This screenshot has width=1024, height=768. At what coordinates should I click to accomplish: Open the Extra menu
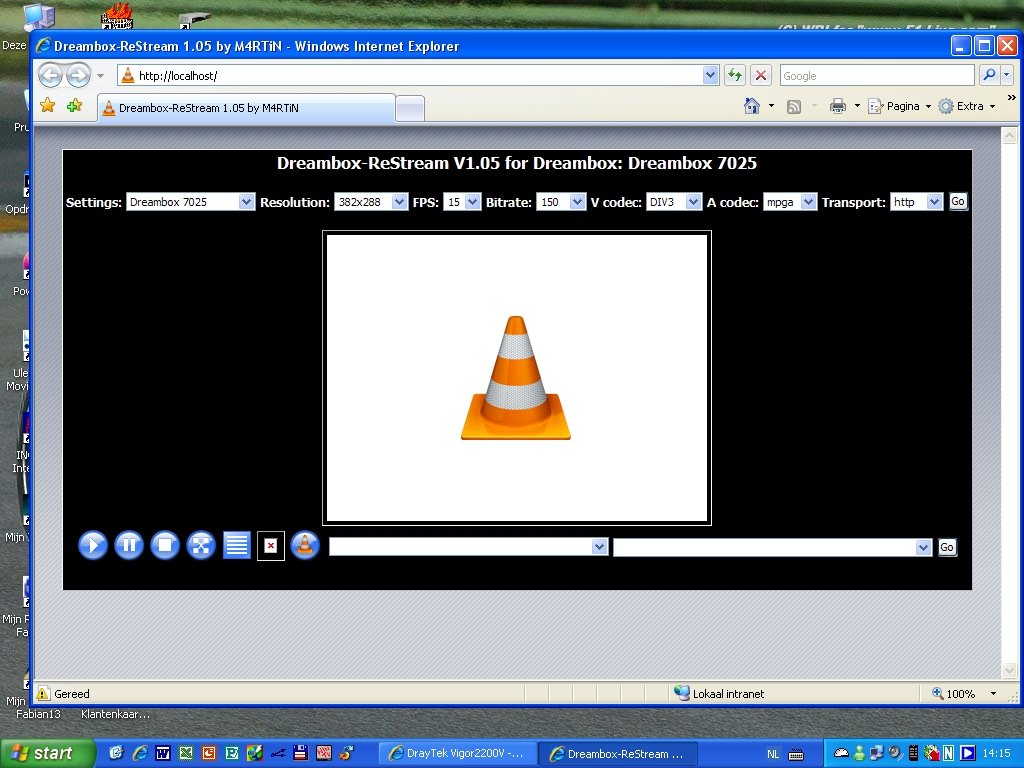click(x=967, y=106)
